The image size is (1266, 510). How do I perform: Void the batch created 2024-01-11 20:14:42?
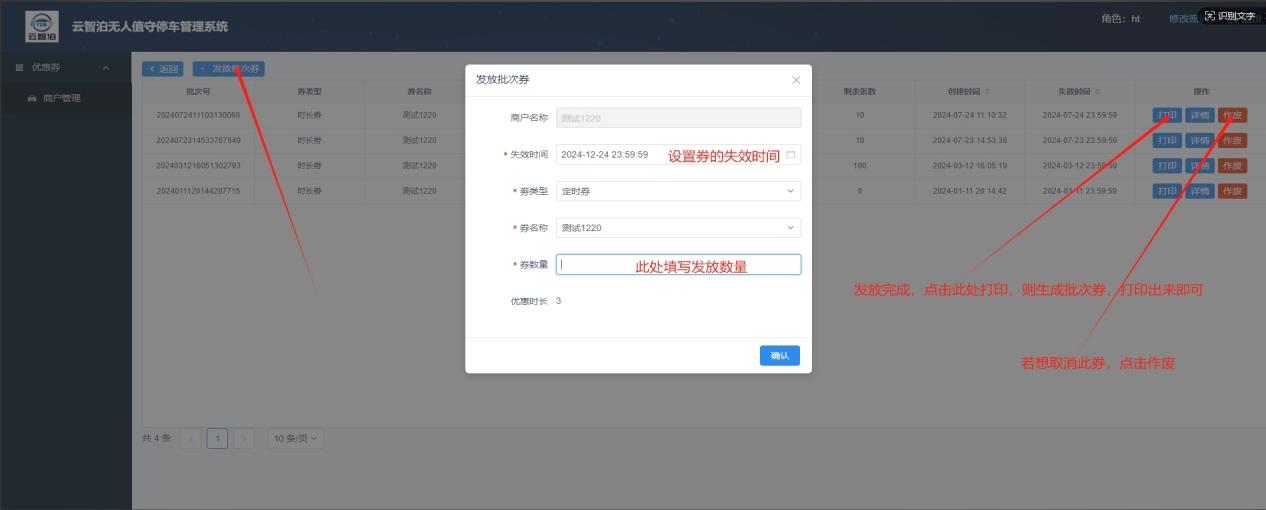tap(1232, 191)
